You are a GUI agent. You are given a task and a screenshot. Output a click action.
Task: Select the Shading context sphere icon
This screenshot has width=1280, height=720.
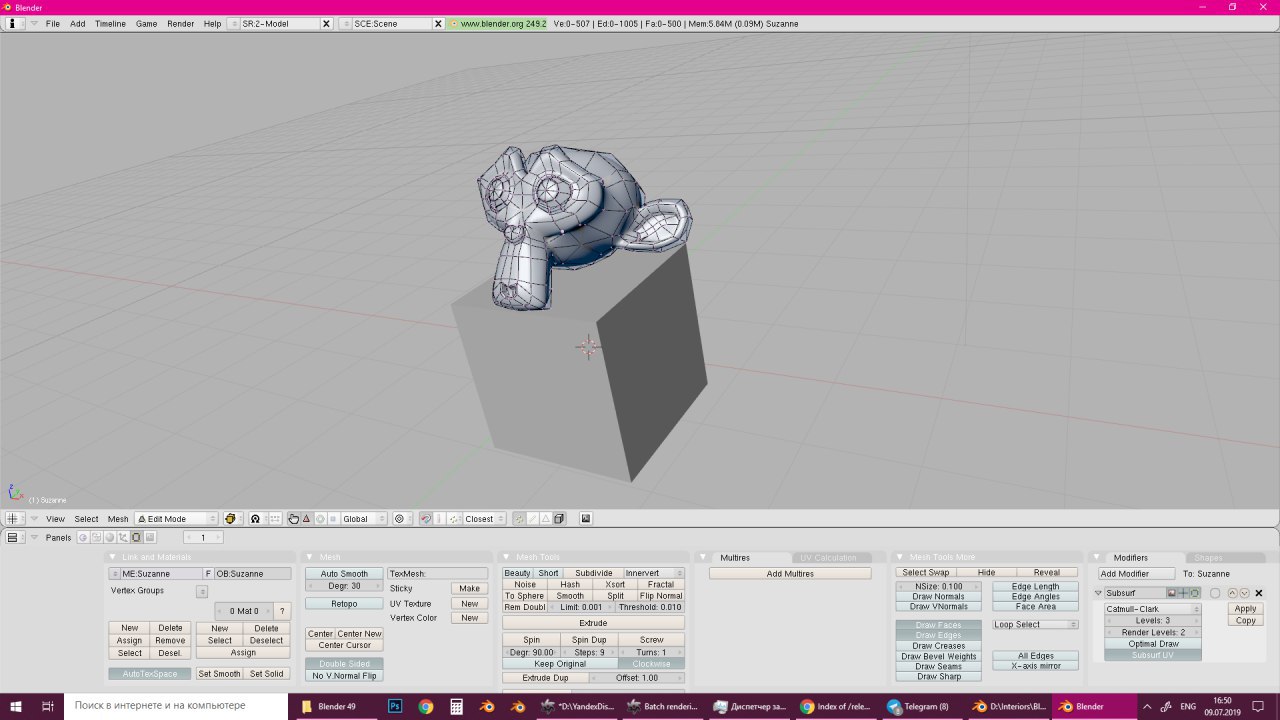(109, 537)
